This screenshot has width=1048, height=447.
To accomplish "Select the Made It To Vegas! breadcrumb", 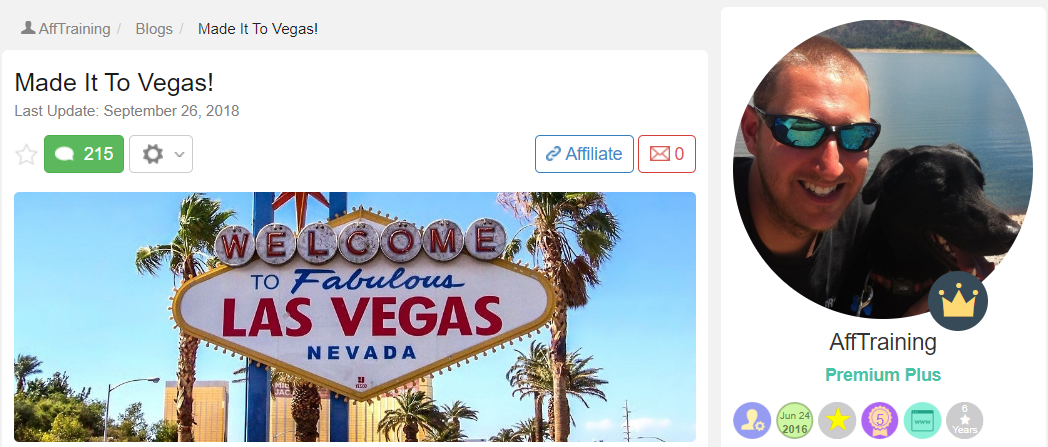I will tap(258, 29).
